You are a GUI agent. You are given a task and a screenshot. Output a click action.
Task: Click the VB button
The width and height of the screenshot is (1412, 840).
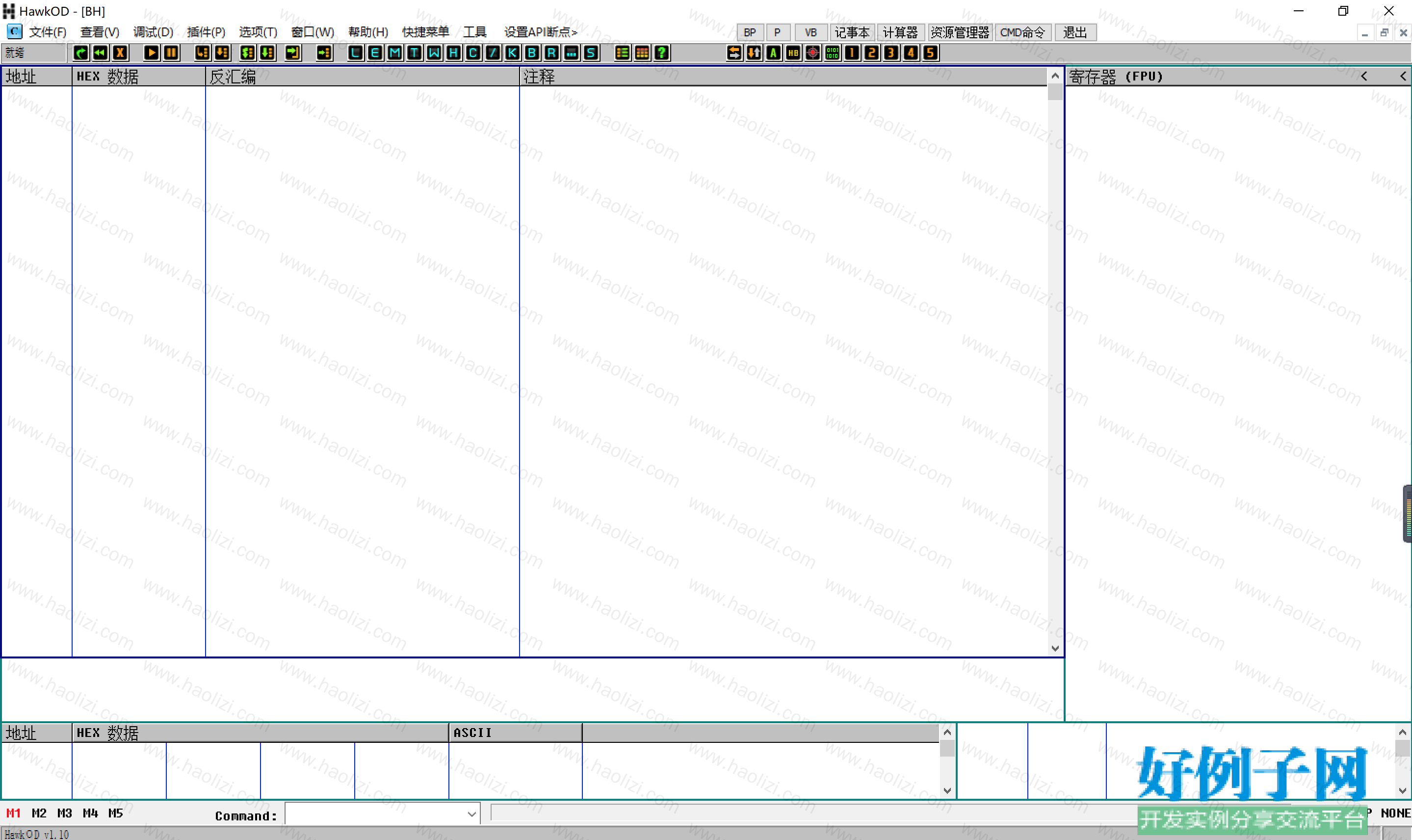(x=811, y=33)
